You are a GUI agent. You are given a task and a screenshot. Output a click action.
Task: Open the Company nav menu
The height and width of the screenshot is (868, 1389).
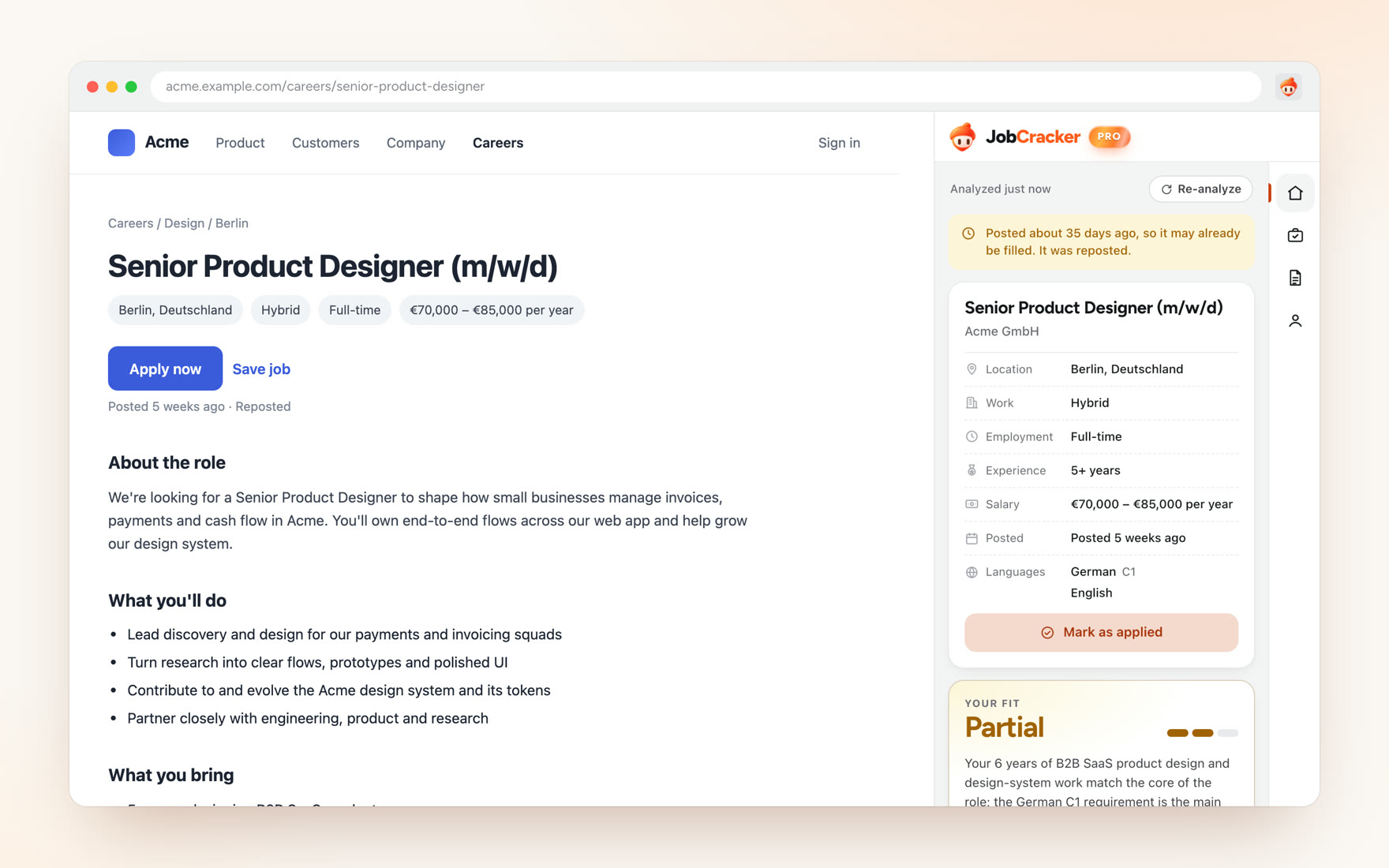coord(416,143)
